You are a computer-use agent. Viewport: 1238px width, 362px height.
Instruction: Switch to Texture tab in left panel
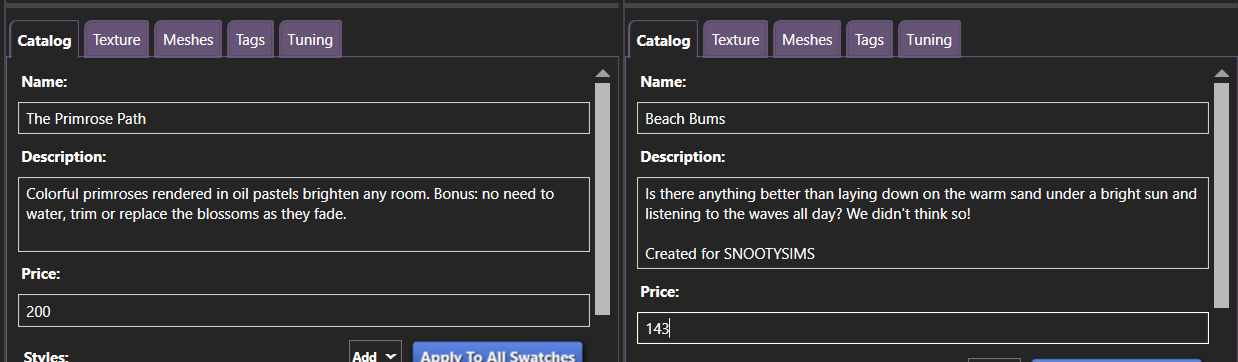116,39
